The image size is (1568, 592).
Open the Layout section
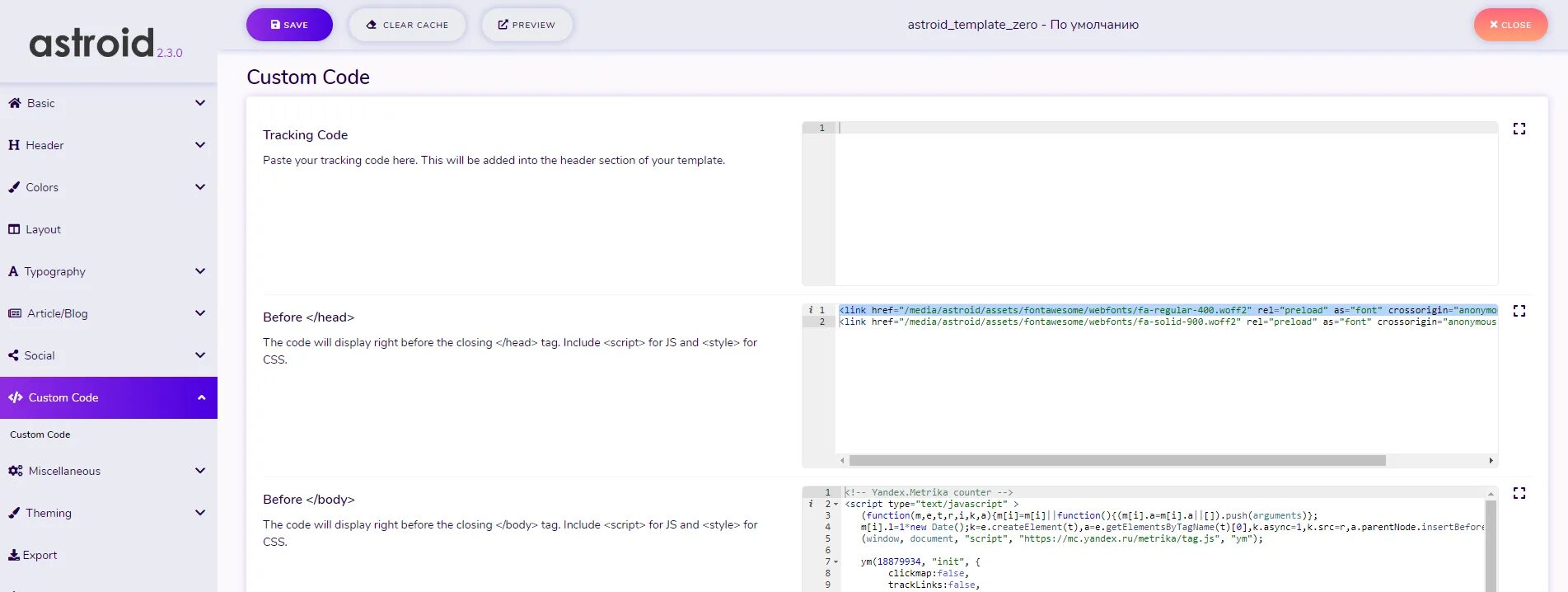point(109,229)
